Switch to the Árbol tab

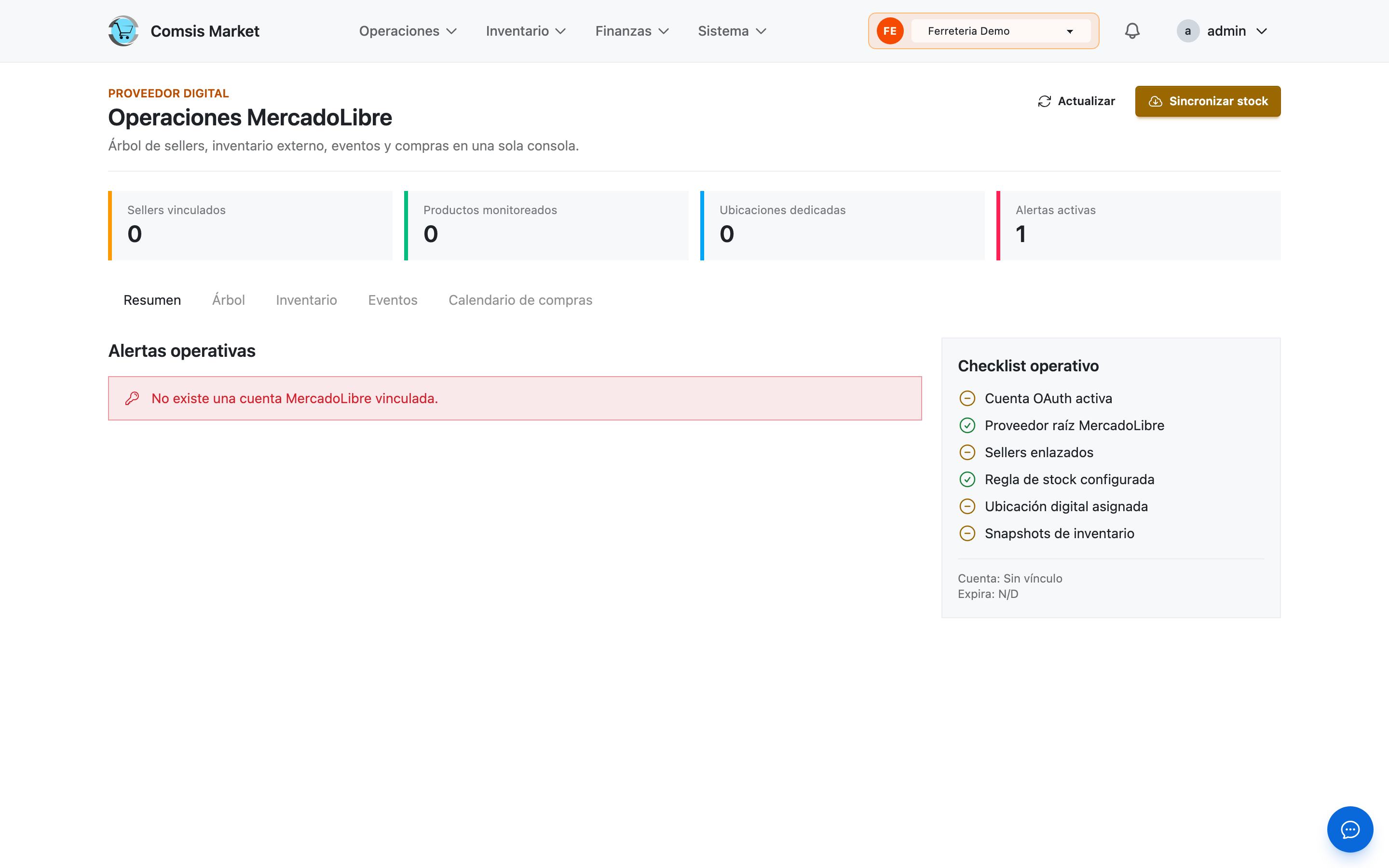(229, 300)
